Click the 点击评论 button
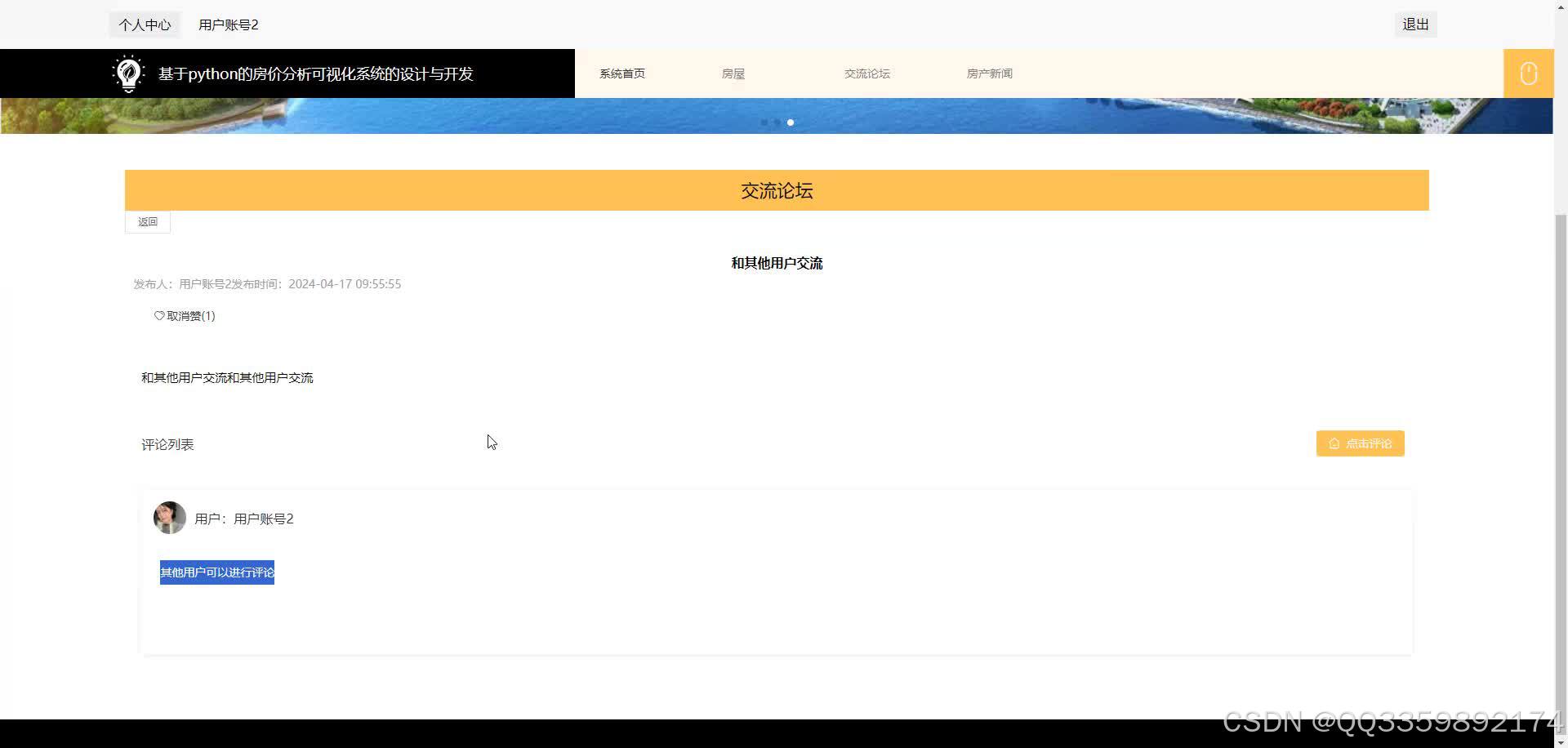Image resolution: width=1568 pixels, height=748 pixels. 1360,443
